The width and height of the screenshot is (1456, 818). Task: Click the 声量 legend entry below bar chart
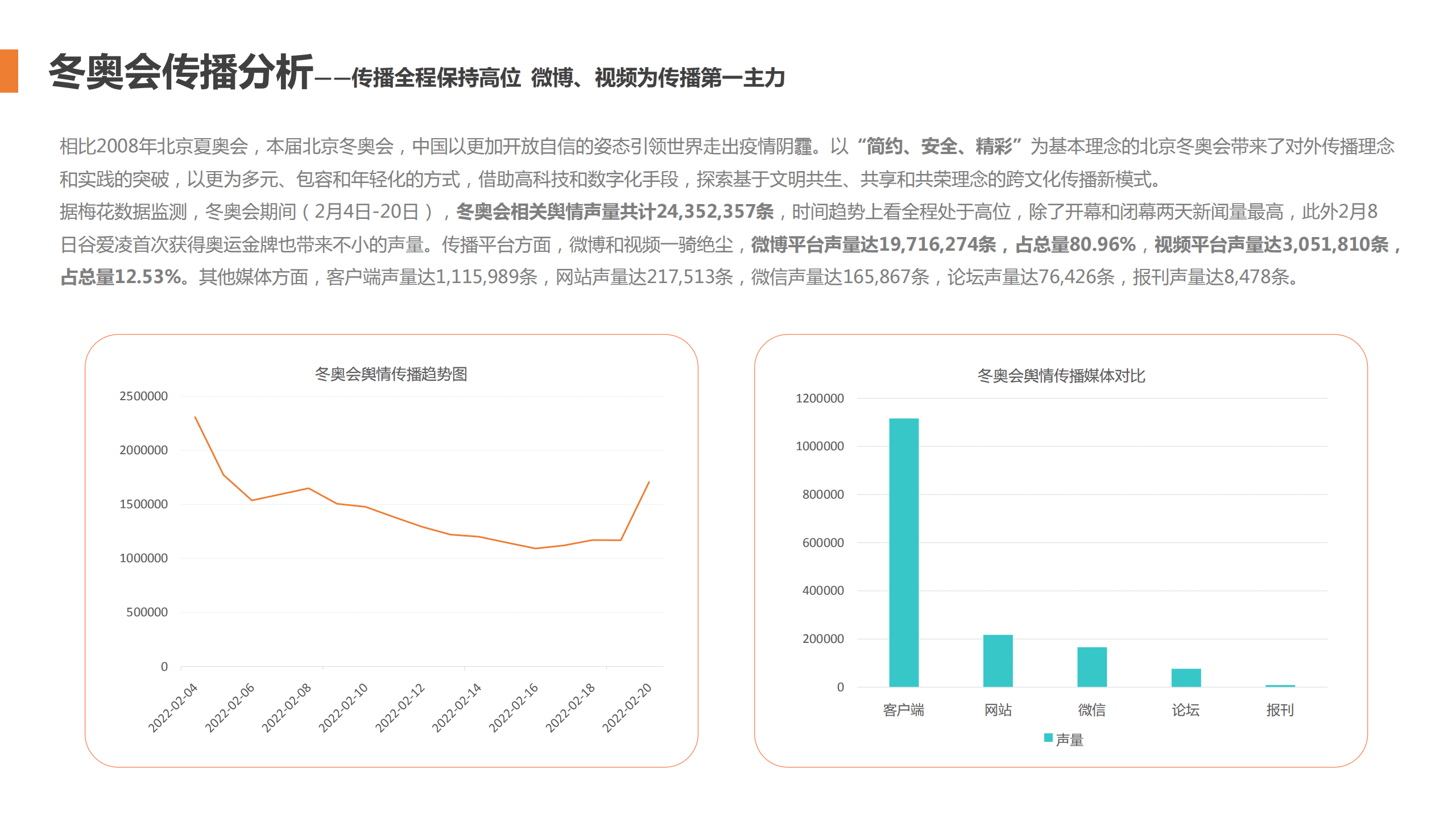(1064, 740)
